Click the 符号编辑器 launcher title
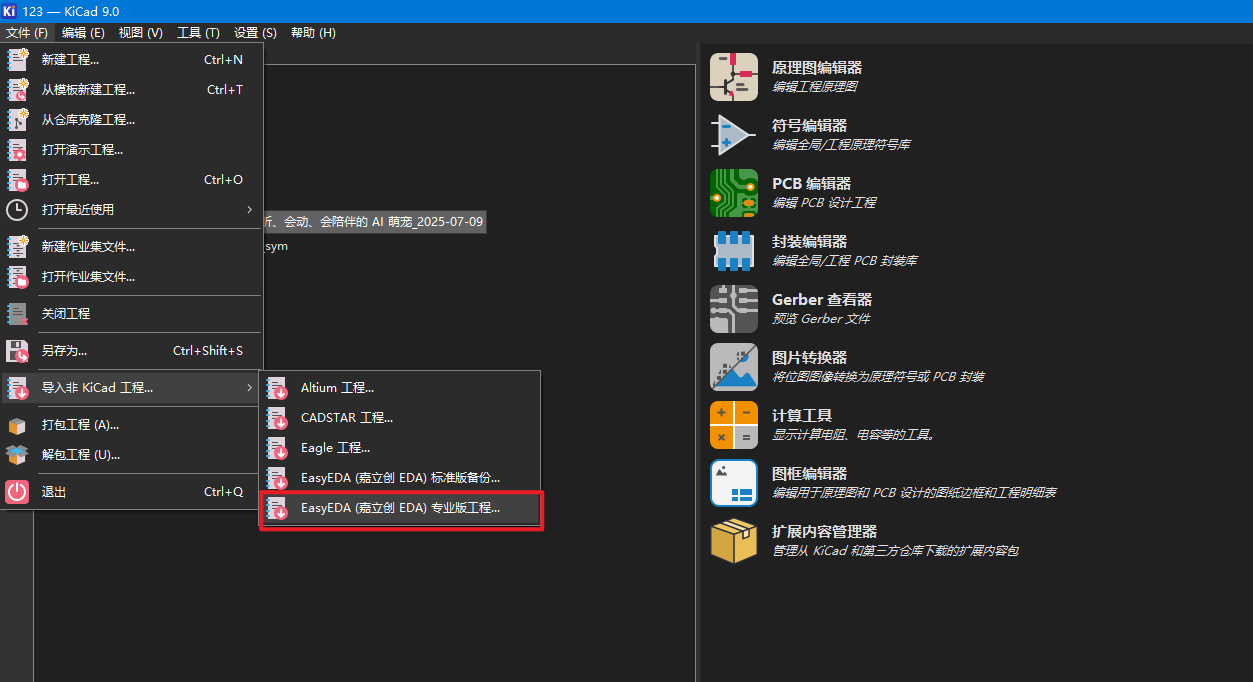This screenshot has height=682, width=1253. pyautogui.click(x=810, y=126)
